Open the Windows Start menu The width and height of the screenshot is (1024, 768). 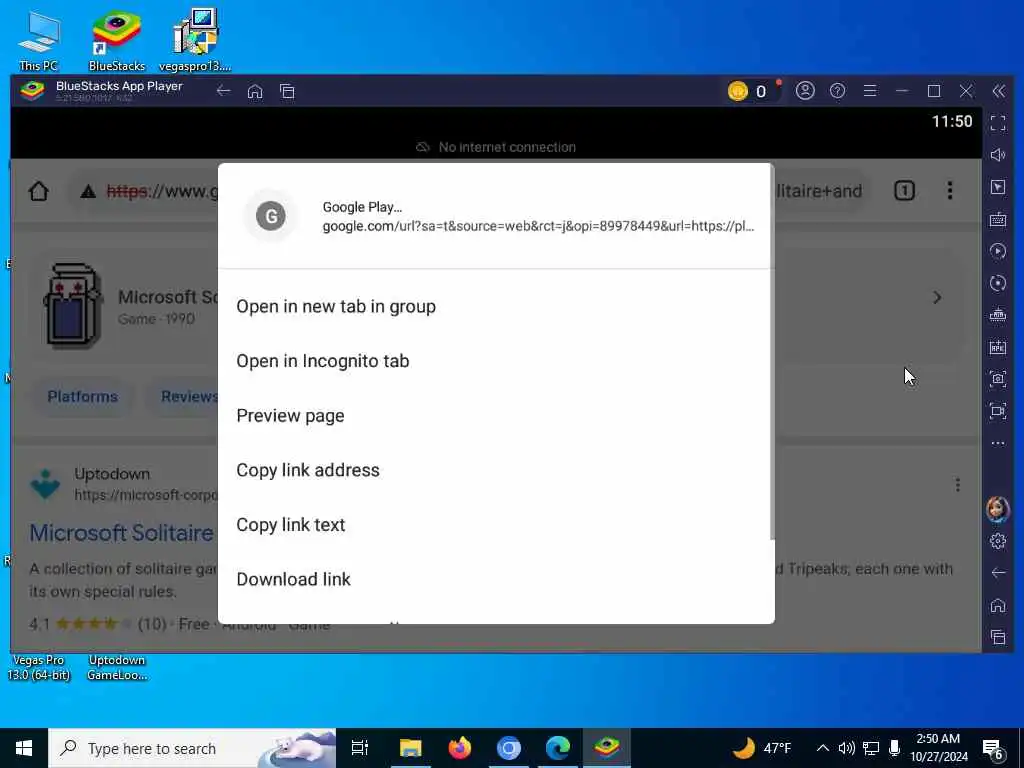point(24,748)
